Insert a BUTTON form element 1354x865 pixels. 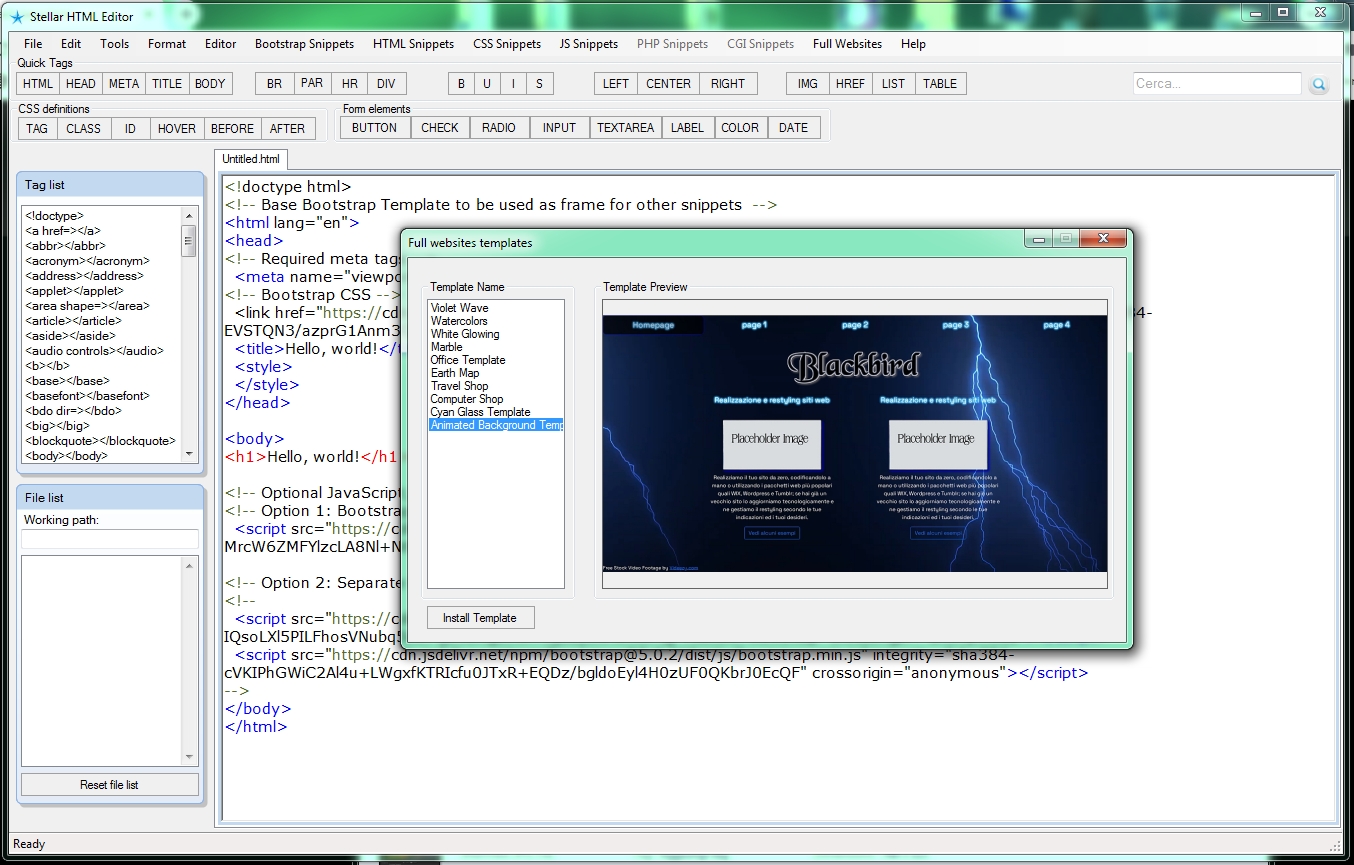click(375, 128)
